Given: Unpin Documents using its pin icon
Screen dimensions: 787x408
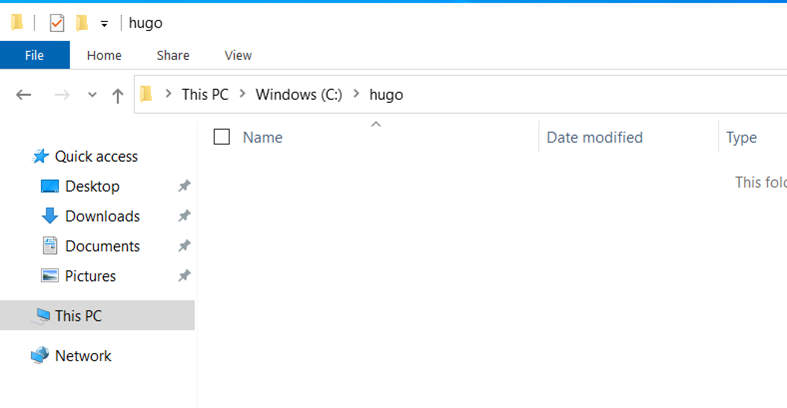Looking at the screenshot, I should pos(184,246).
